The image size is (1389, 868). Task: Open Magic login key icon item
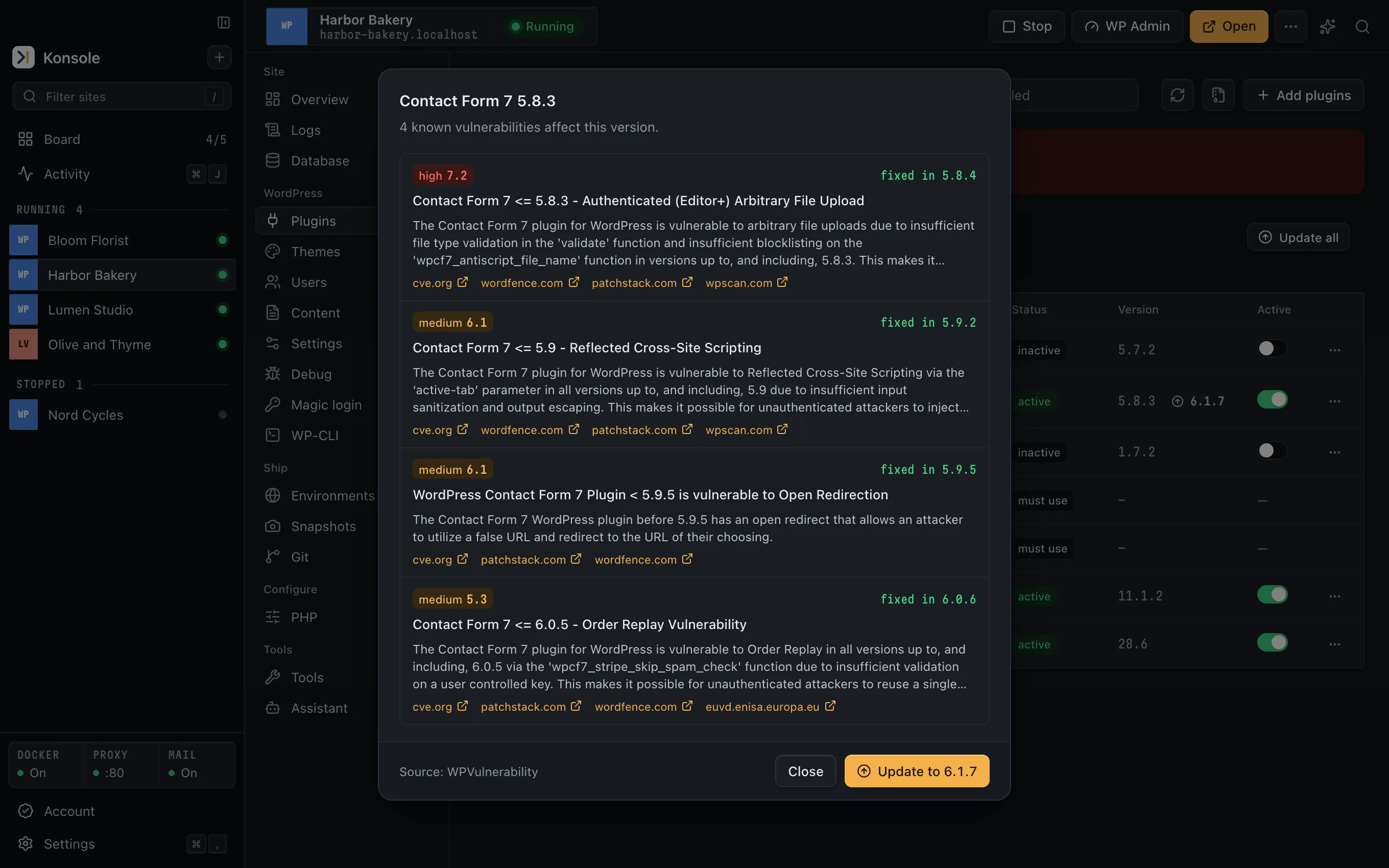[318, 405]
